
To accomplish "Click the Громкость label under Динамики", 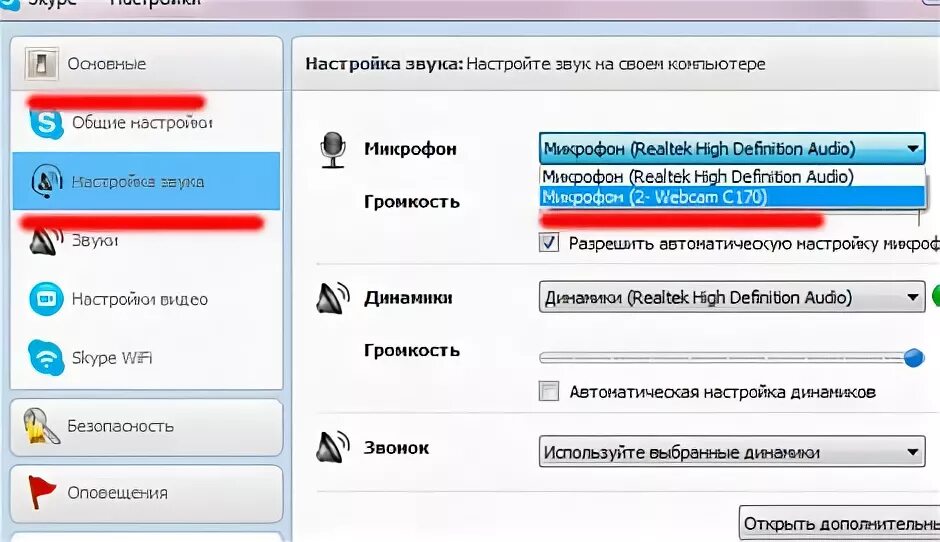I will [x=412, y=350].
